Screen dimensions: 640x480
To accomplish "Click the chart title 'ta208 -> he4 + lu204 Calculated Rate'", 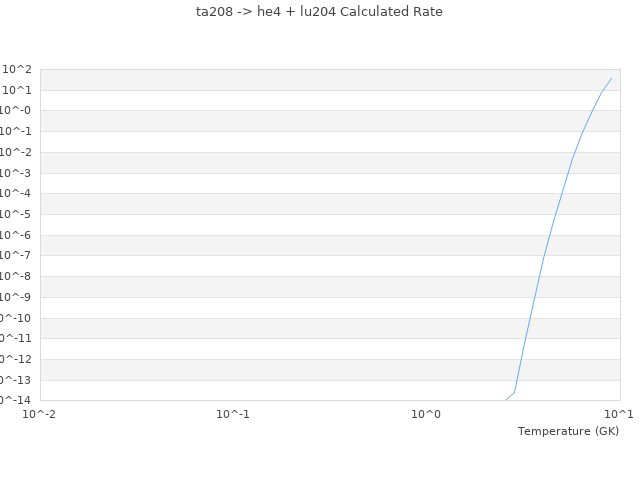I will (x=319, y=12).
